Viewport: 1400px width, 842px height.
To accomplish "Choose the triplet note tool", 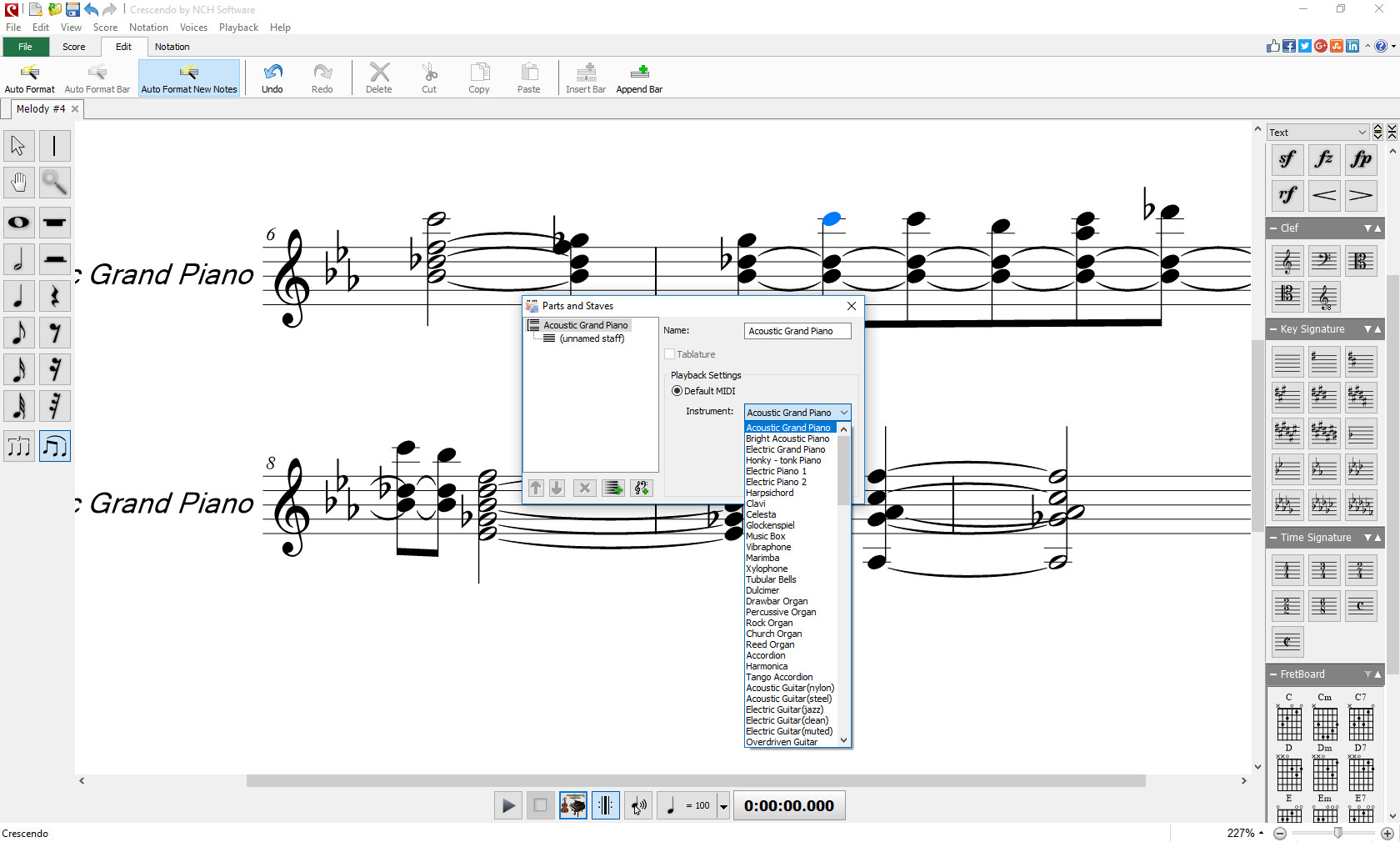I will [18, 446].
